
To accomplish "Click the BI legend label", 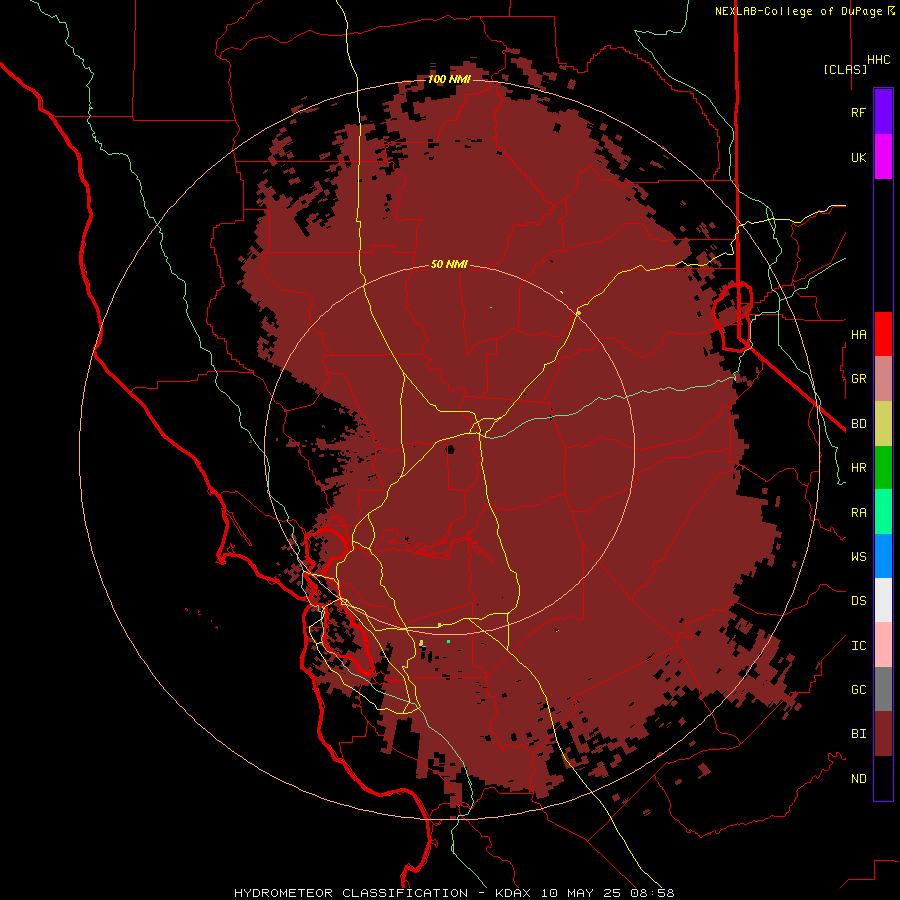I will tap(858, 734).
